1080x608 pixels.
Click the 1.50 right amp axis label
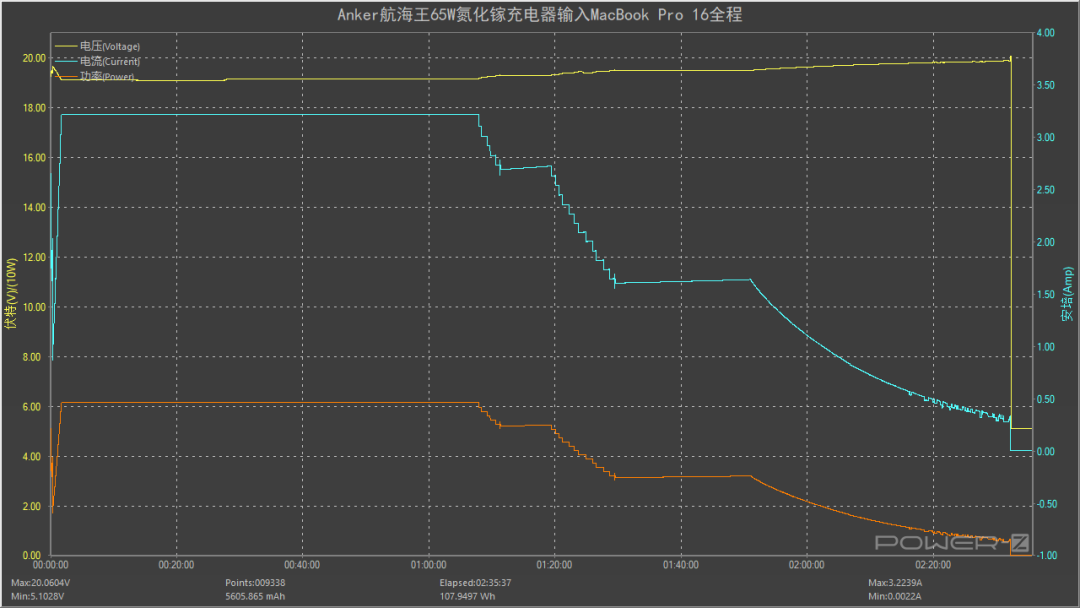(x=1046, y=294)
